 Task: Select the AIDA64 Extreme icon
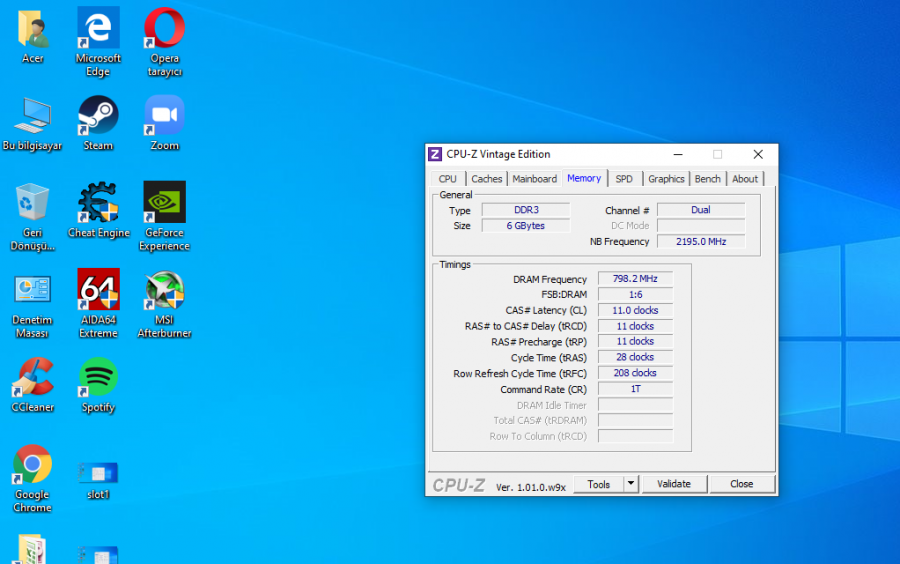coord(98,290)
